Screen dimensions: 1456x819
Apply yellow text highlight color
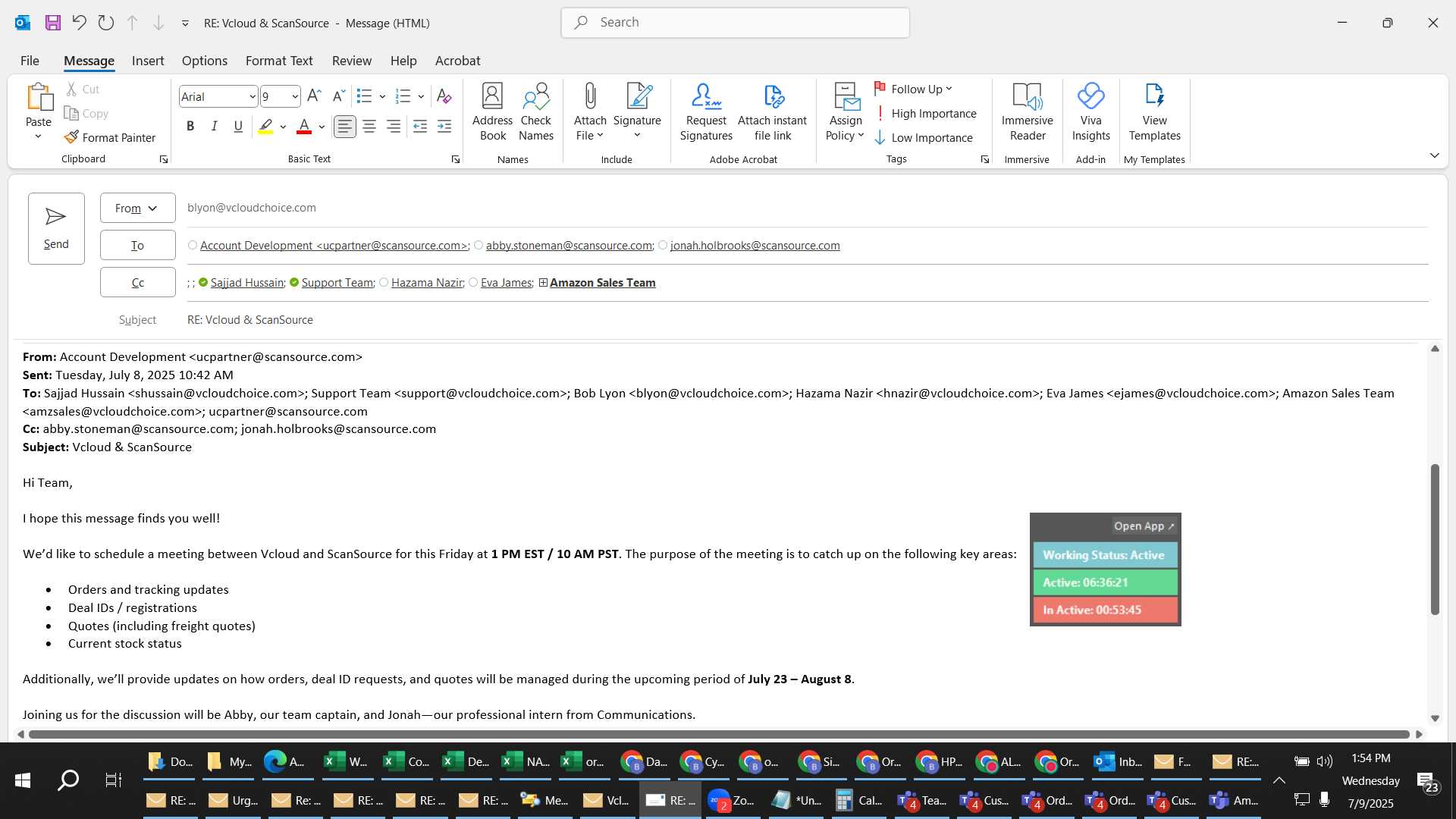pyautogui.click(x=265, y=127)
